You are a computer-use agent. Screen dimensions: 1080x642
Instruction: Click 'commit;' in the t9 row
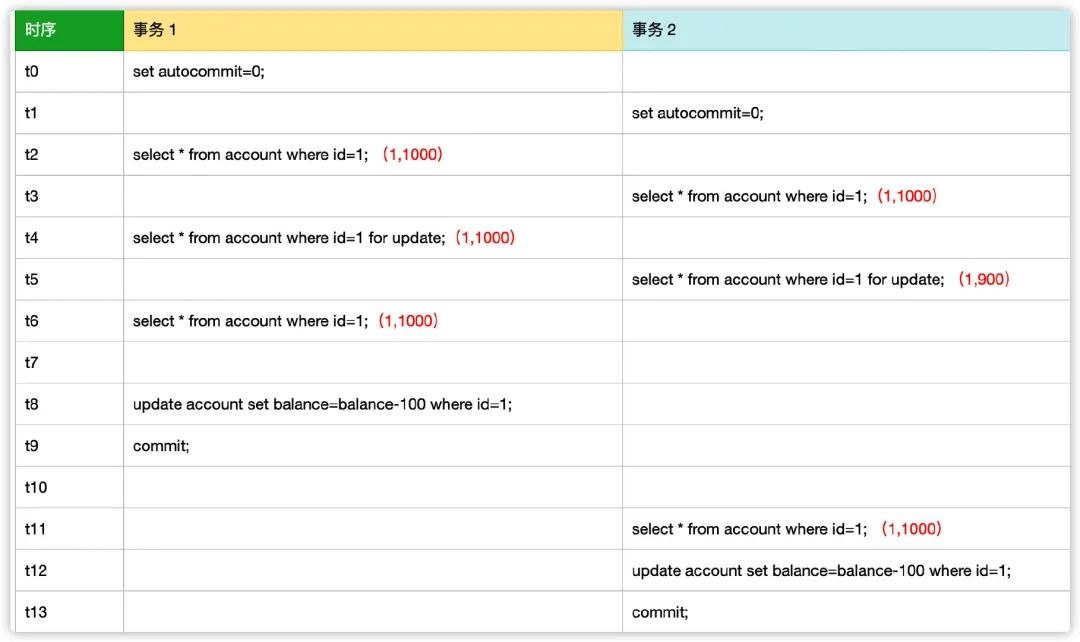(161, 446)
